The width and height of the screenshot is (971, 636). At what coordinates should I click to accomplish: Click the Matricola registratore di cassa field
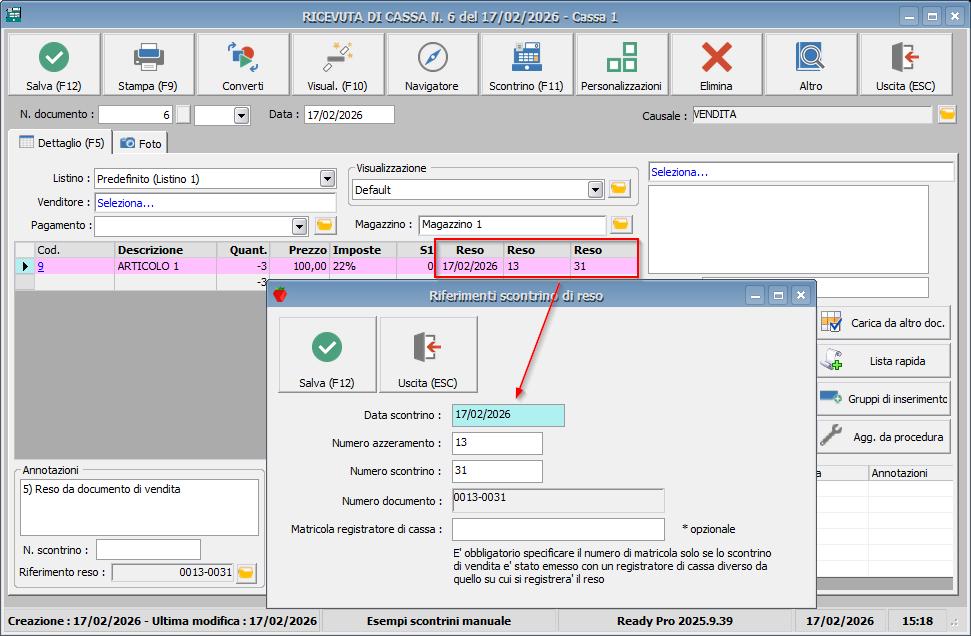pyautogui.click(x=558, y=529)
